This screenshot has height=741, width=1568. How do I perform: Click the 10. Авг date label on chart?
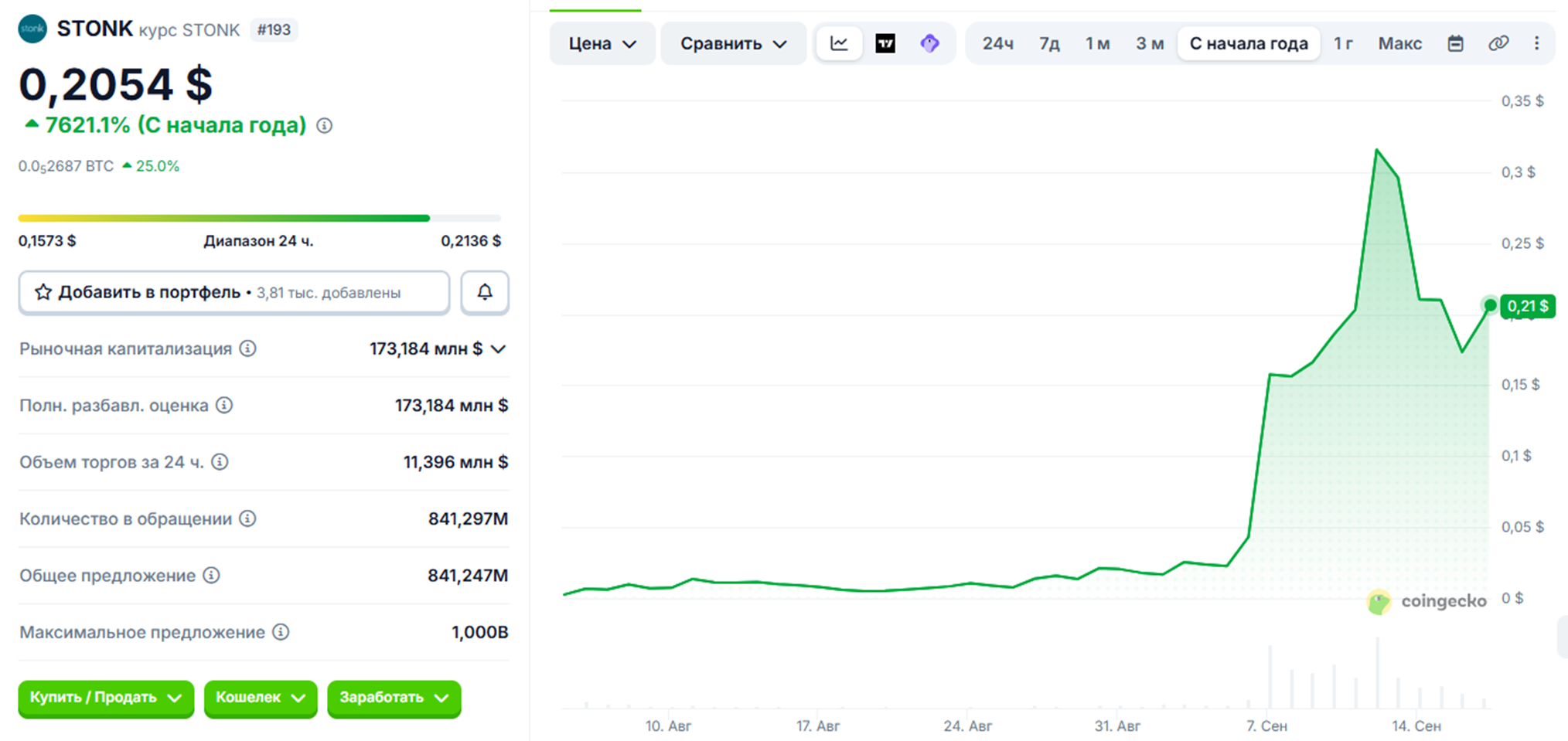point(669,726)
